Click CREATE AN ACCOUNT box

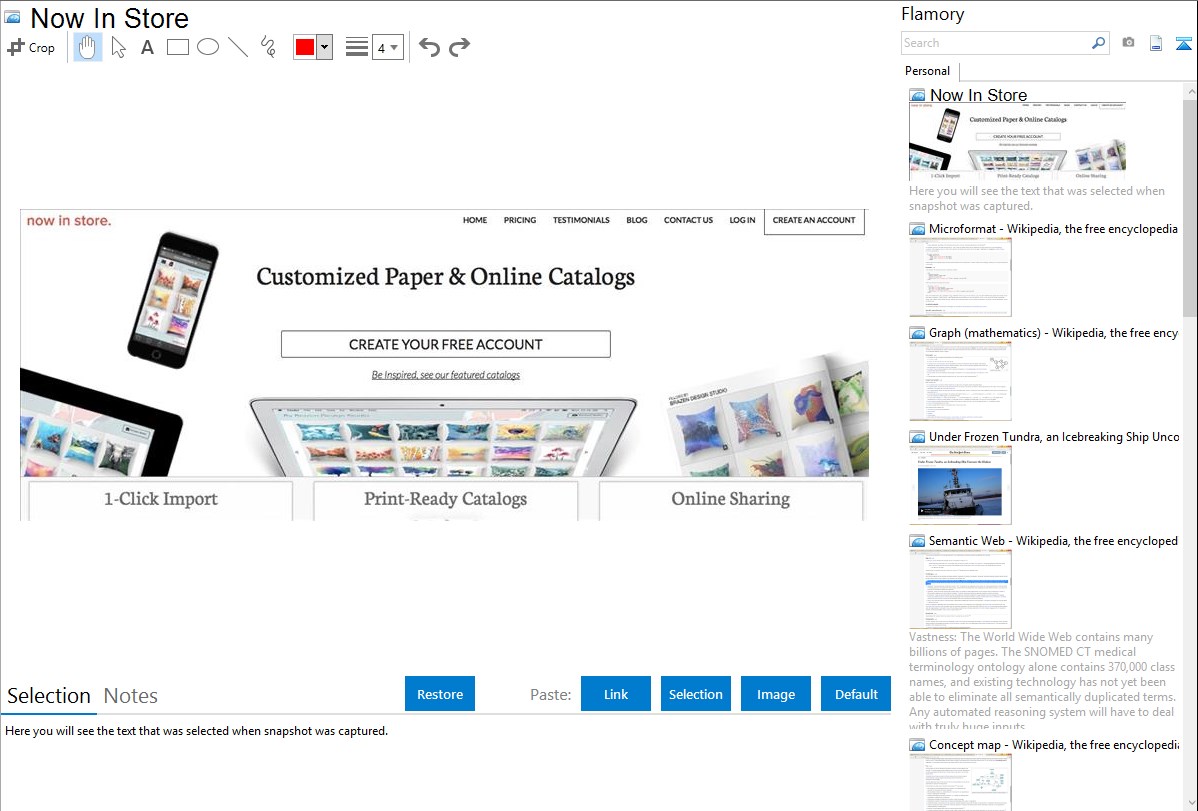pyautogui.click(x=814, y=221)
